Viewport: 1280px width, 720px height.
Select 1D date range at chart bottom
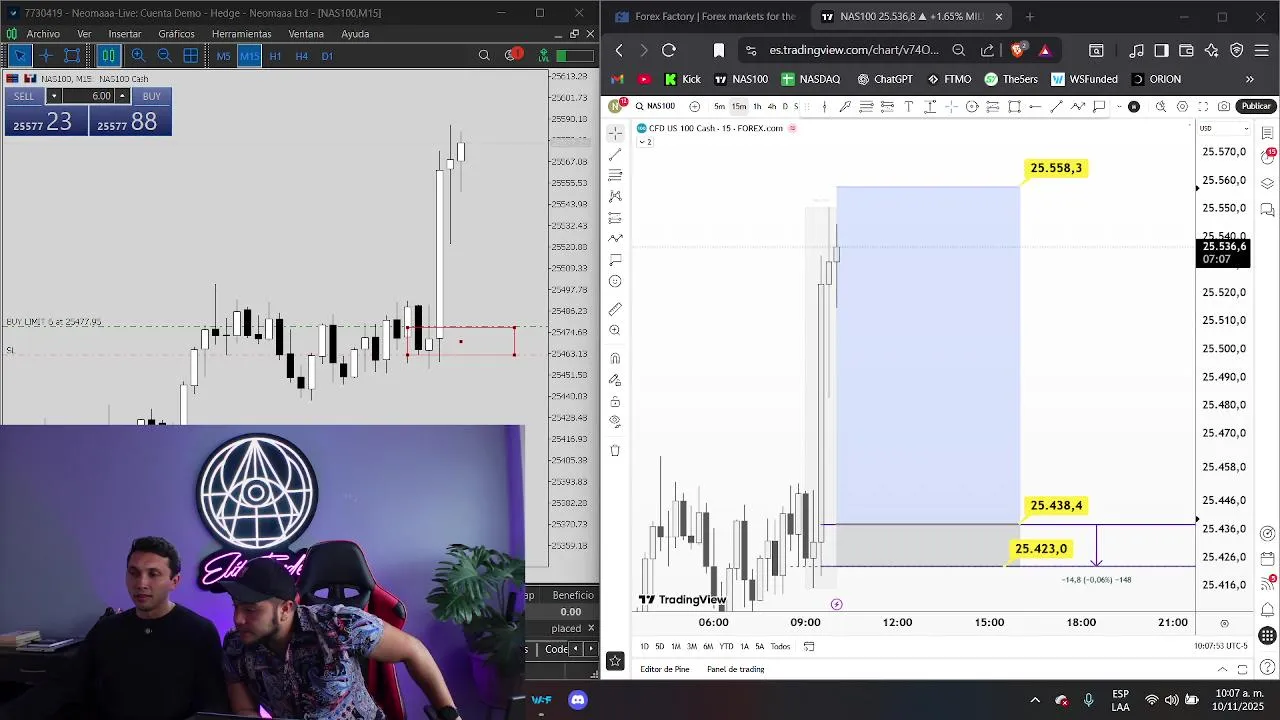pos(644,646)
